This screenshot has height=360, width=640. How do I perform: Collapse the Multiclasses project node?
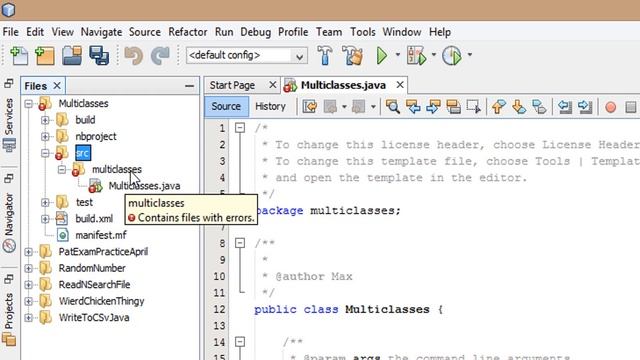coord(29,104)
